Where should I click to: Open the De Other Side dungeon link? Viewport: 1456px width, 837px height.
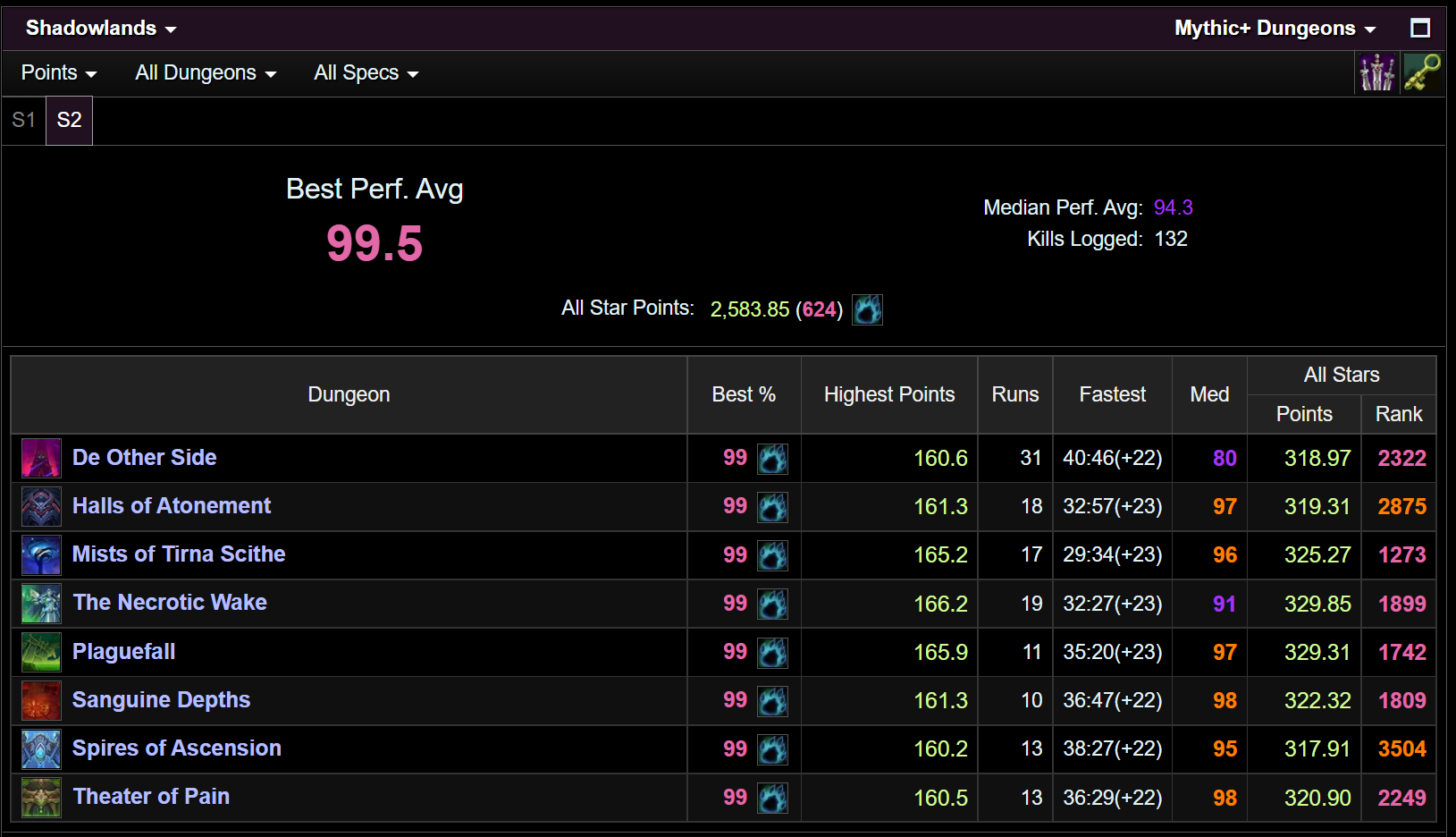144,458
